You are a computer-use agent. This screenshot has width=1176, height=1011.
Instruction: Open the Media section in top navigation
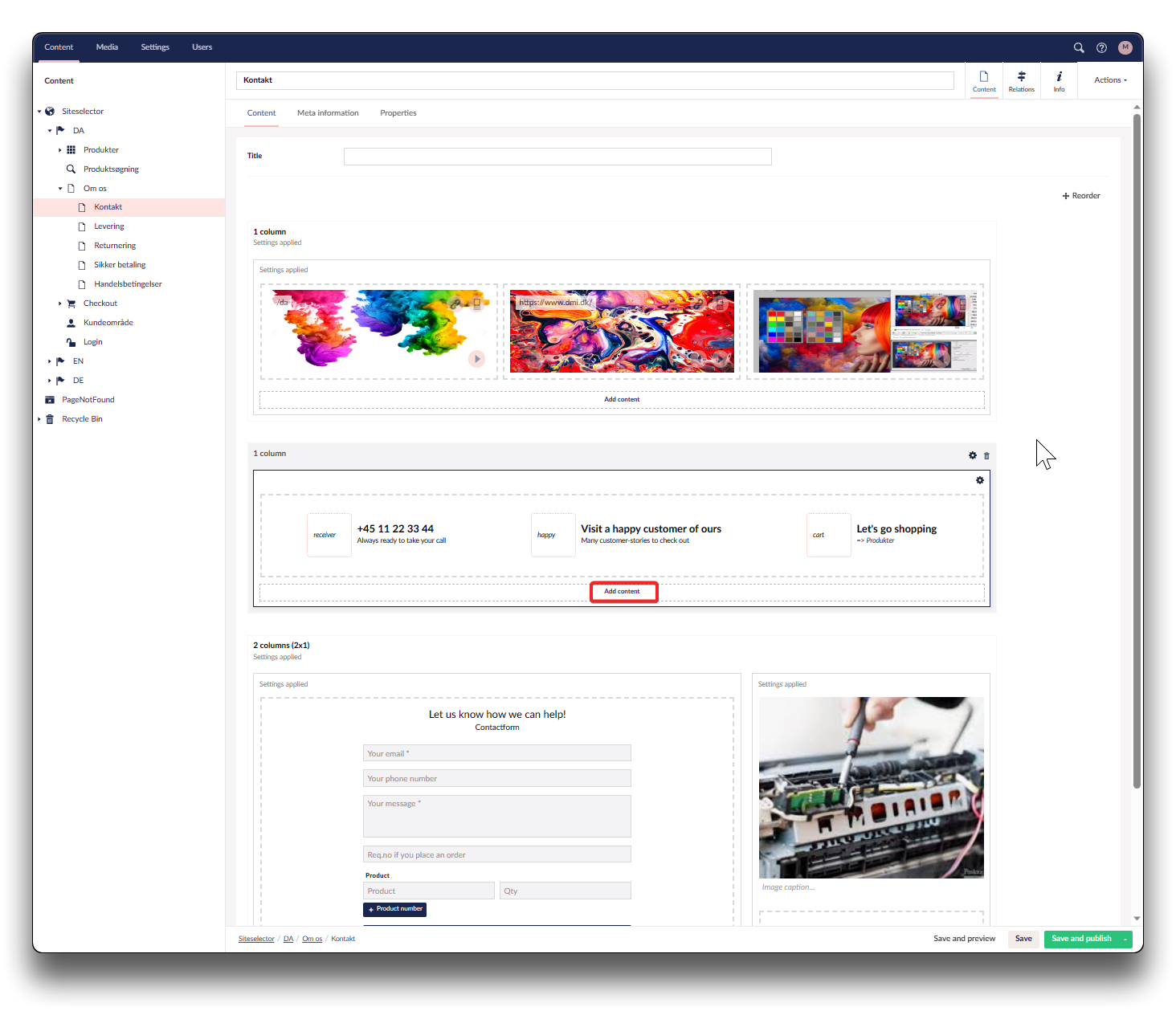point(107,47)
